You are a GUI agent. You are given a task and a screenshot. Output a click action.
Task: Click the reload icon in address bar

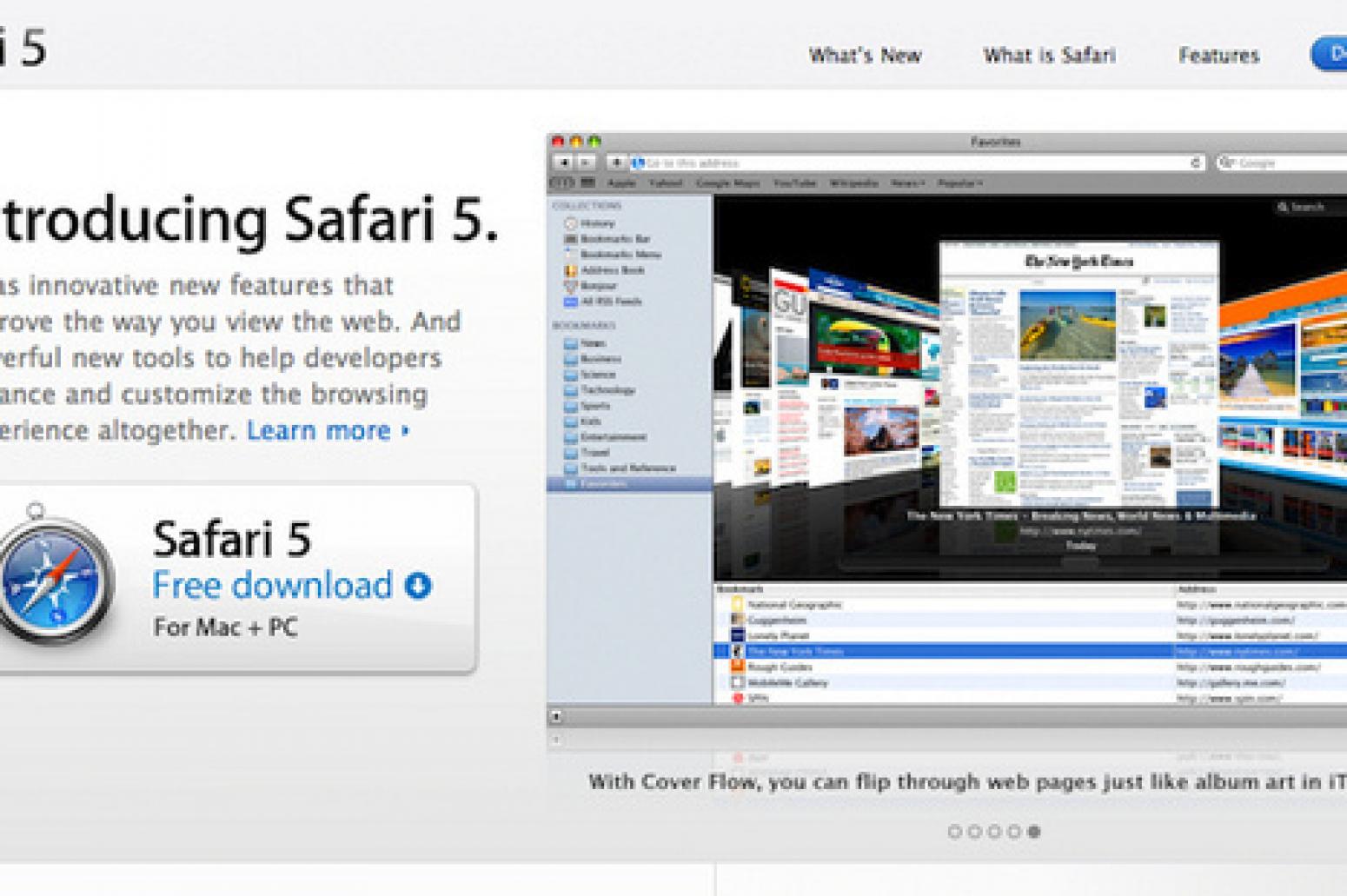(1196, 163)
